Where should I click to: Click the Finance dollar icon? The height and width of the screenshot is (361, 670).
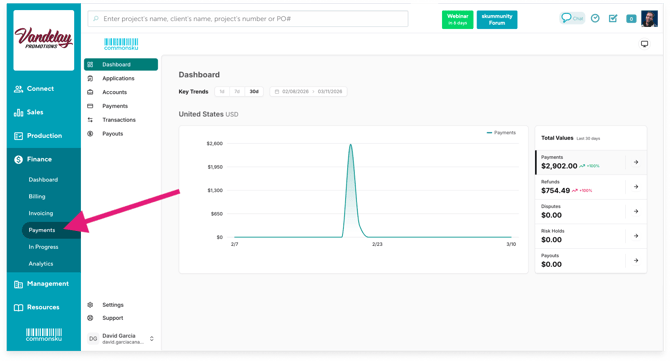pos(18,159)
